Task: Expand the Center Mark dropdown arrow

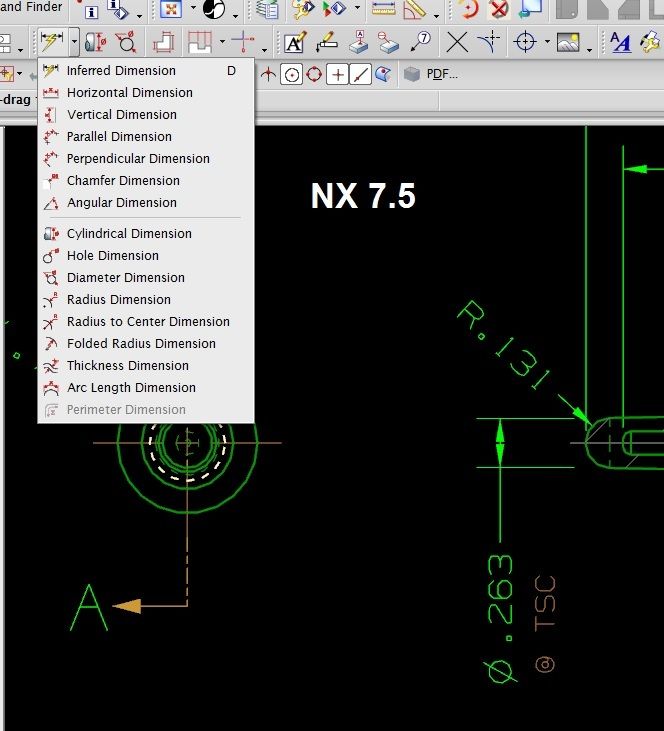Action: pos(547,41)
